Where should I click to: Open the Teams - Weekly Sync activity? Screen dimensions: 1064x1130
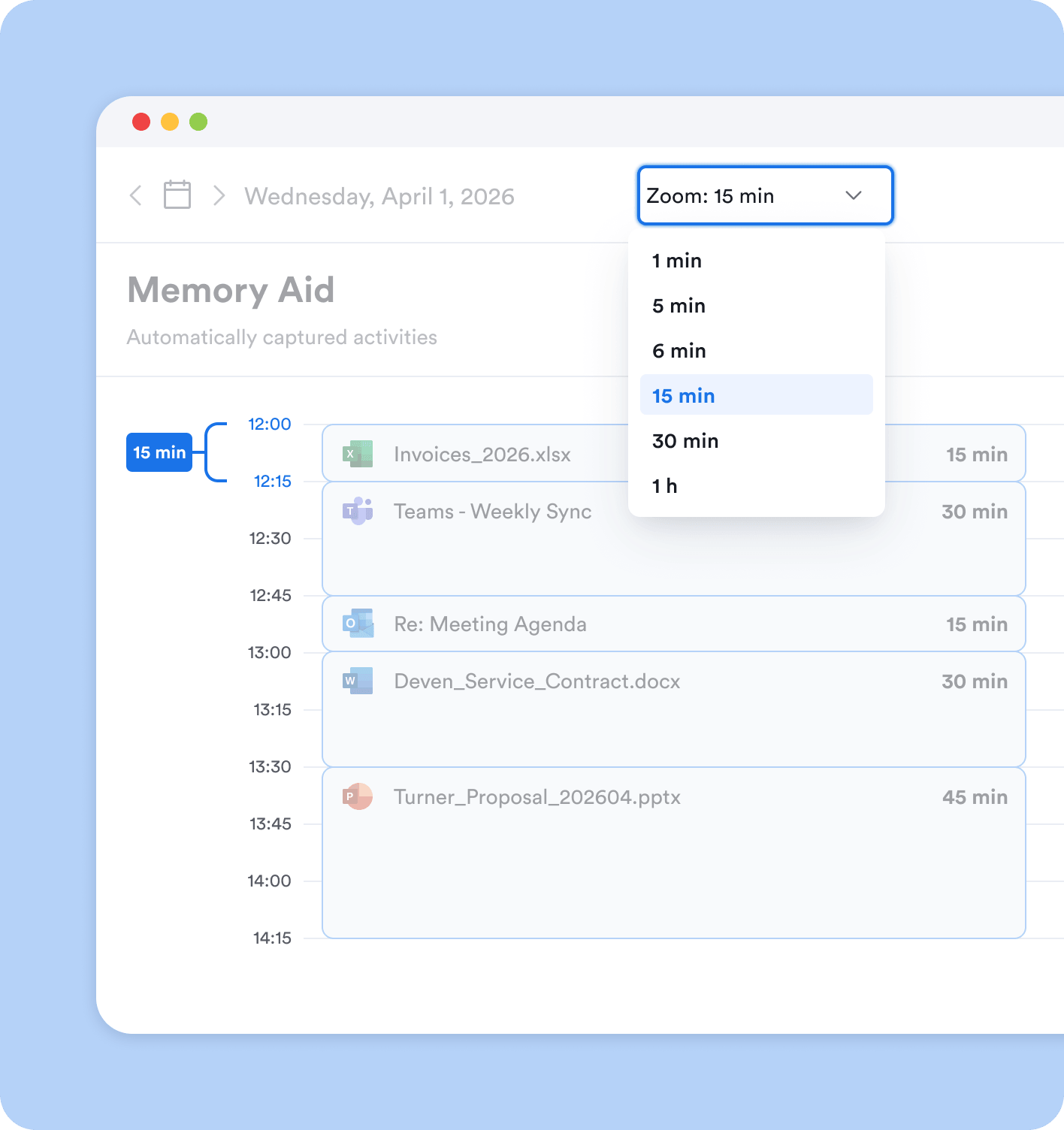pyautogui.click(x=674, y=539)
